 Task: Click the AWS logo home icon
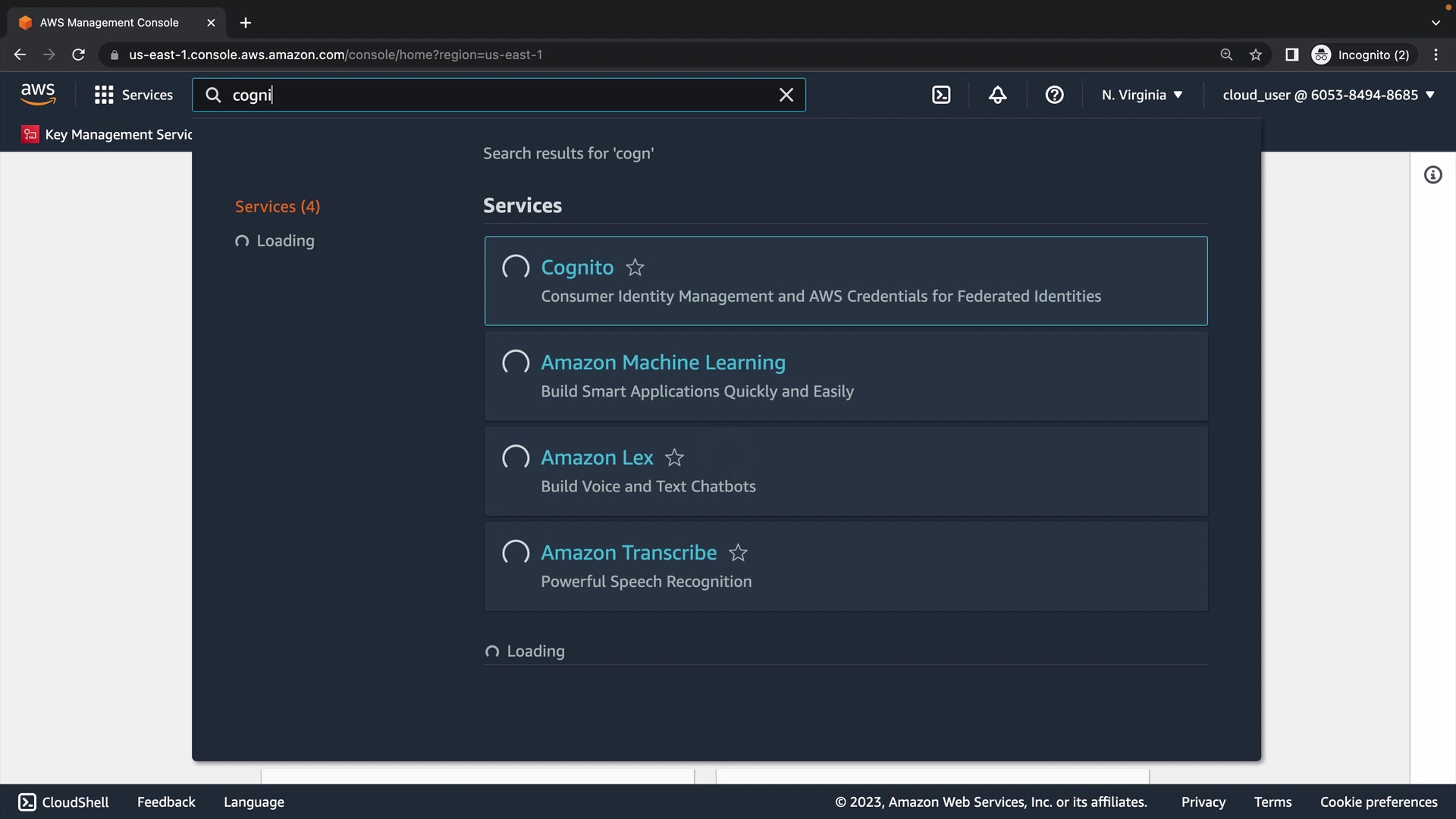38,95
